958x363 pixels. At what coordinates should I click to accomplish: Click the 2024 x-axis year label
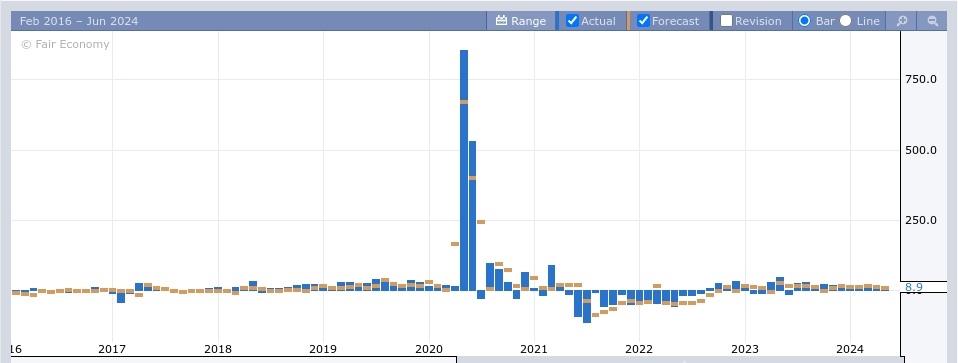[850, 350]
